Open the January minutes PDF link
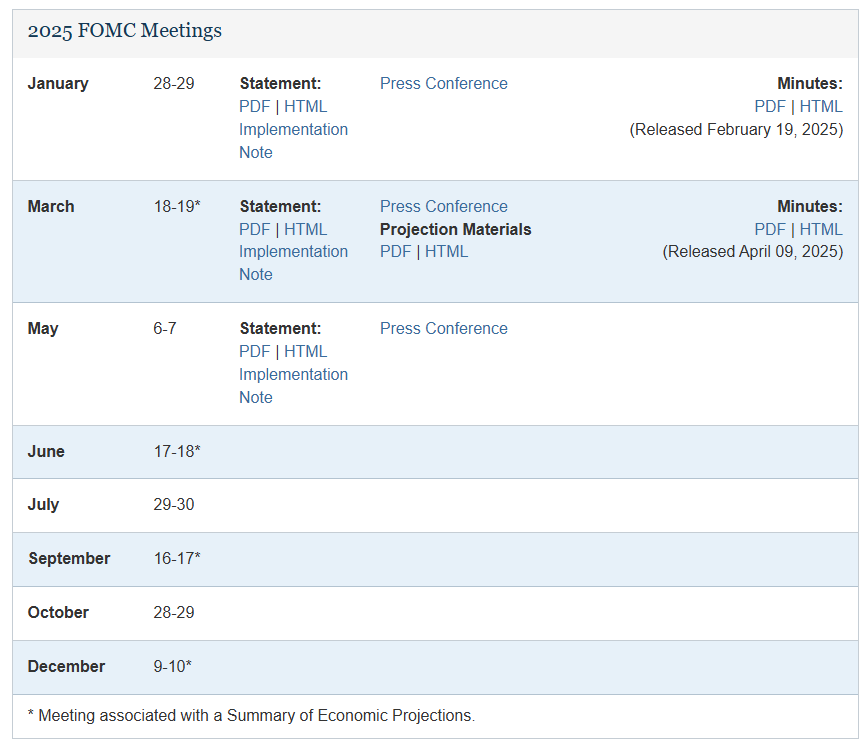The width and height of the screenshot is (868, 749). (x=770, y=106)
